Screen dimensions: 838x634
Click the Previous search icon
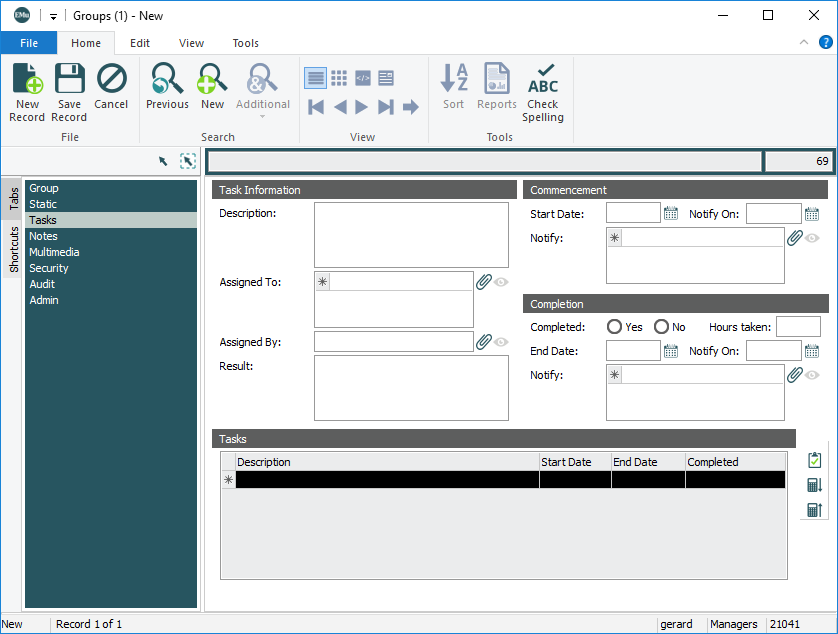[167, 80]
